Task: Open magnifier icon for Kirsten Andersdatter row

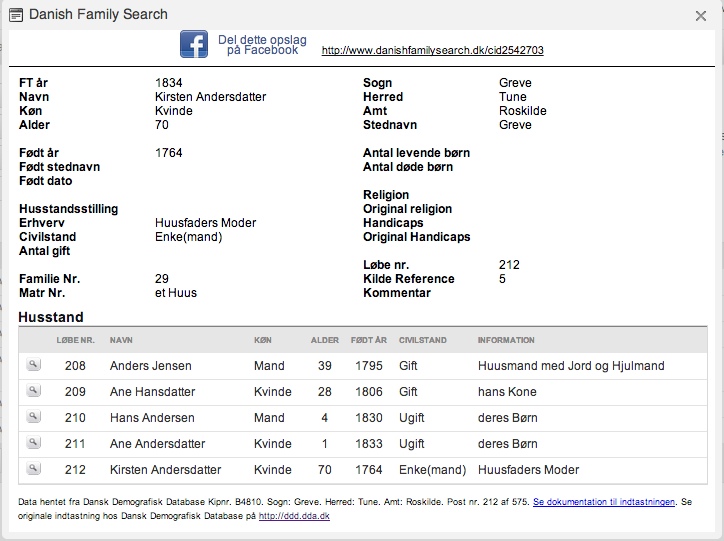Action: [33, 469]
